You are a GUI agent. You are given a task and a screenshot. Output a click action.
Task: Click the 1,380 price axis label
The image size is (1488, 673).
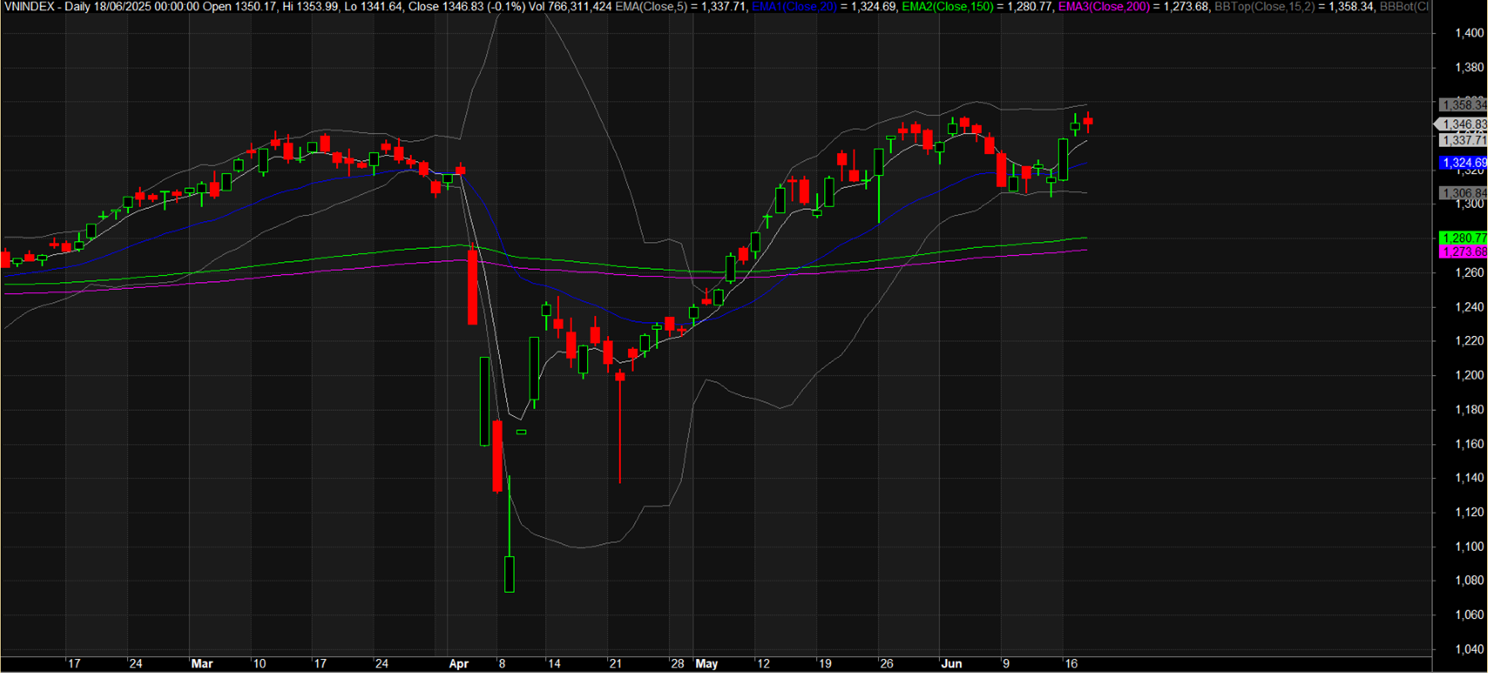(1469, 68)
